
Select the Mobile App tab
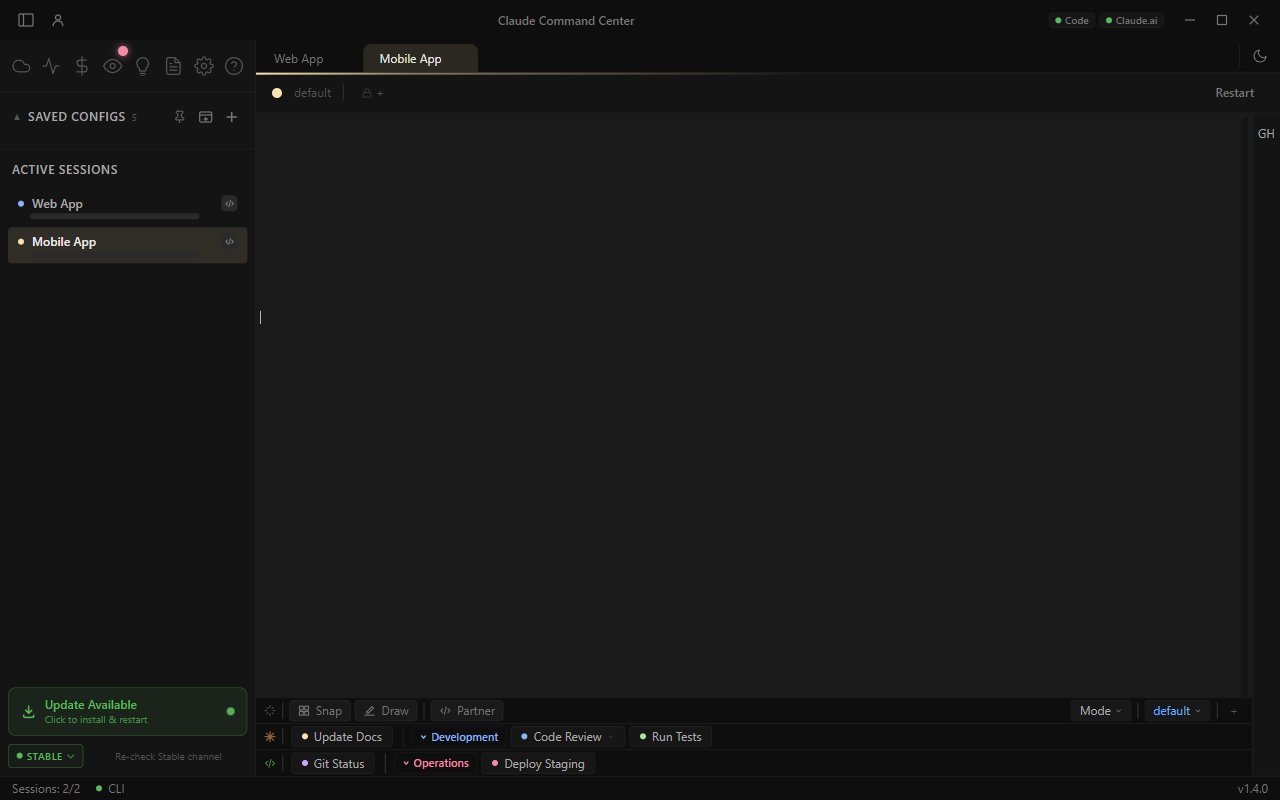tap(420, 59)
